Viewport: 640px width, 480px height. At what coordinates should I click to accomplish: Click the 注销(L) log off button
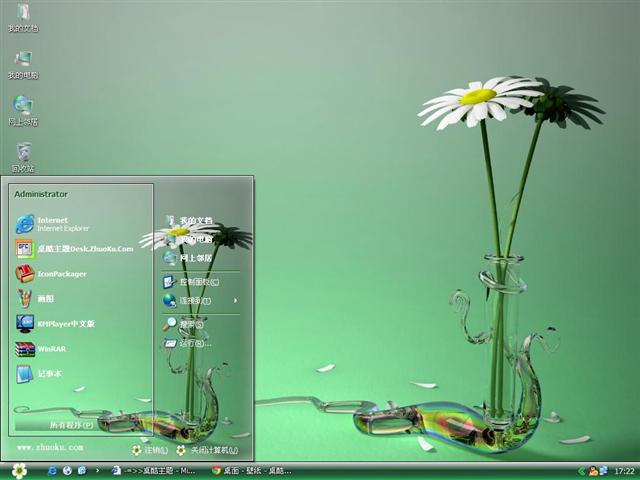pyautogui.click(x=150, y=450)
